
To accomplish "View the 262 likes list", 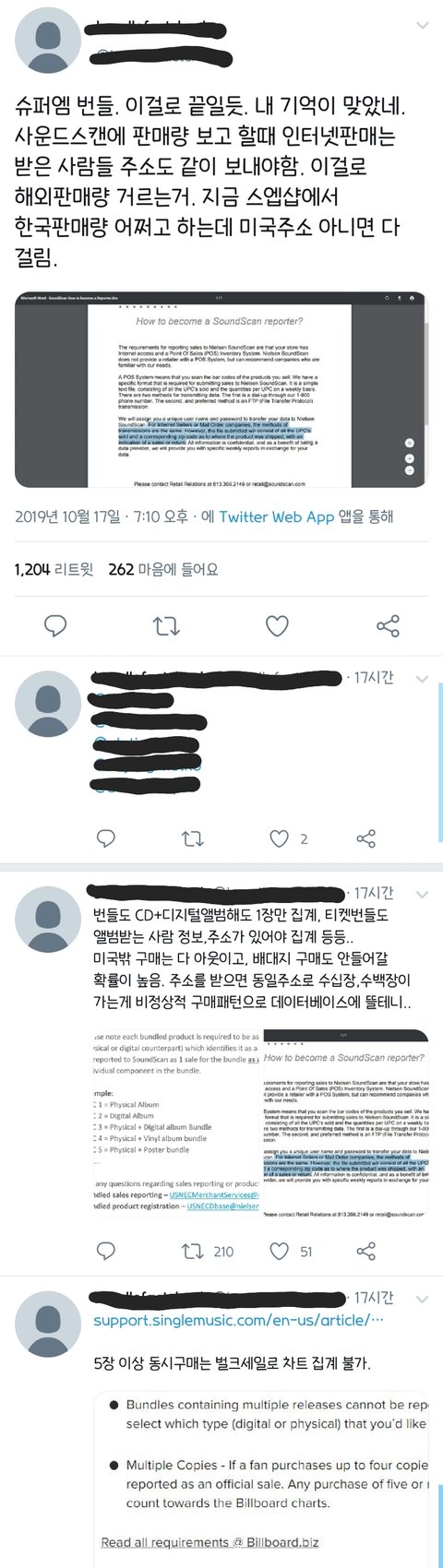I will [163, 570].
